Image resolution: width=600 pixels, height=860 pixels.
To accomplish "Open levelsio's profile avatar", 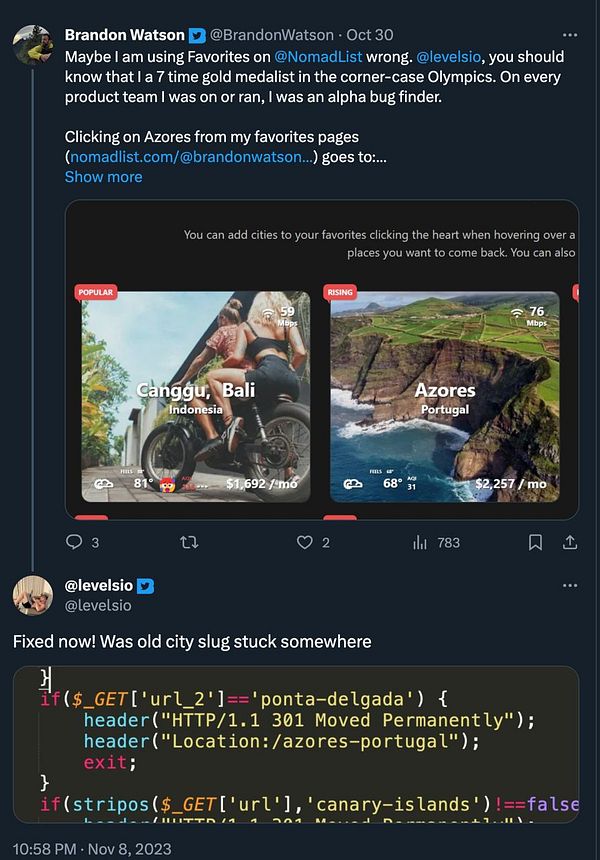I will point(32,595).
